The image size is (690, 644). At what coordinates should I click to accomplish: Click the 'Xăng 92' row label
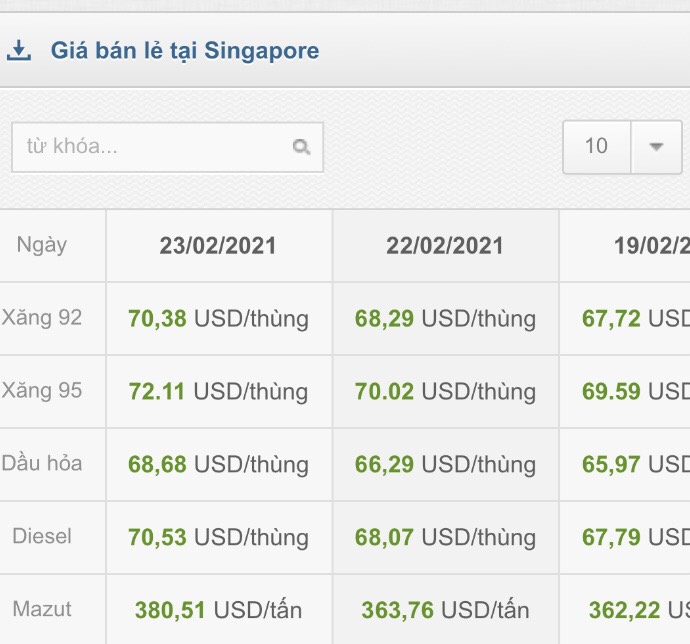tap(42, 318)
